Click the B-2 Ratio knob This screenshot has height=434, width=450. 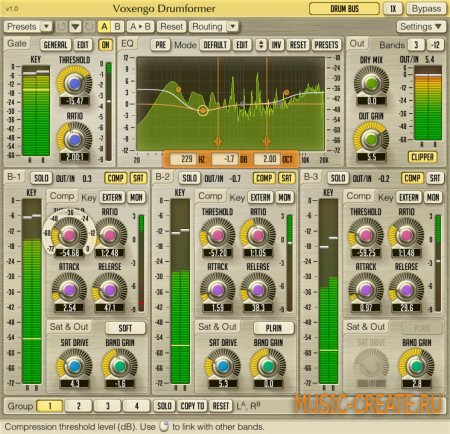(258, 235)
